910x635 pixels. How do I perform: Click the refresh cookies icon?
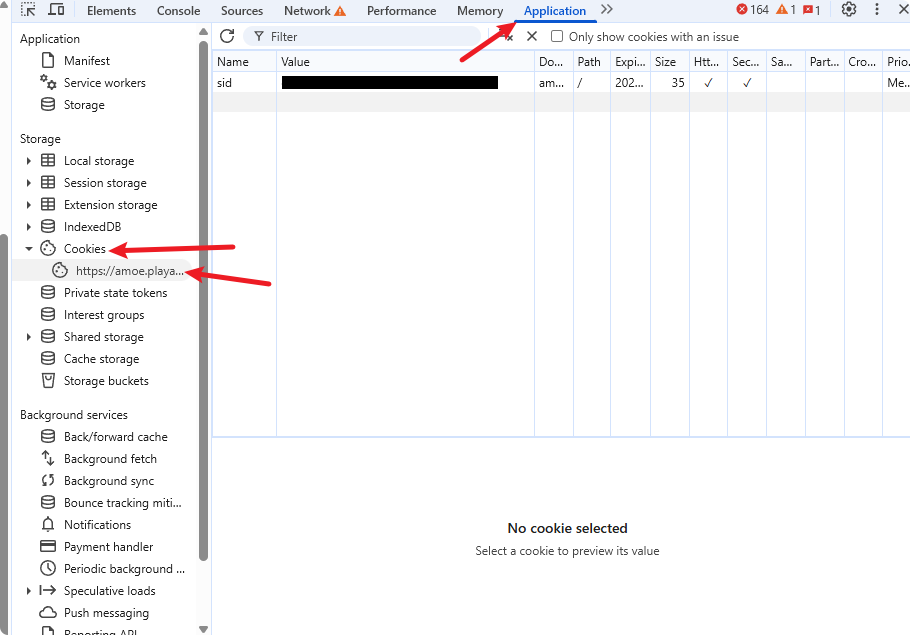click(227, 36)
